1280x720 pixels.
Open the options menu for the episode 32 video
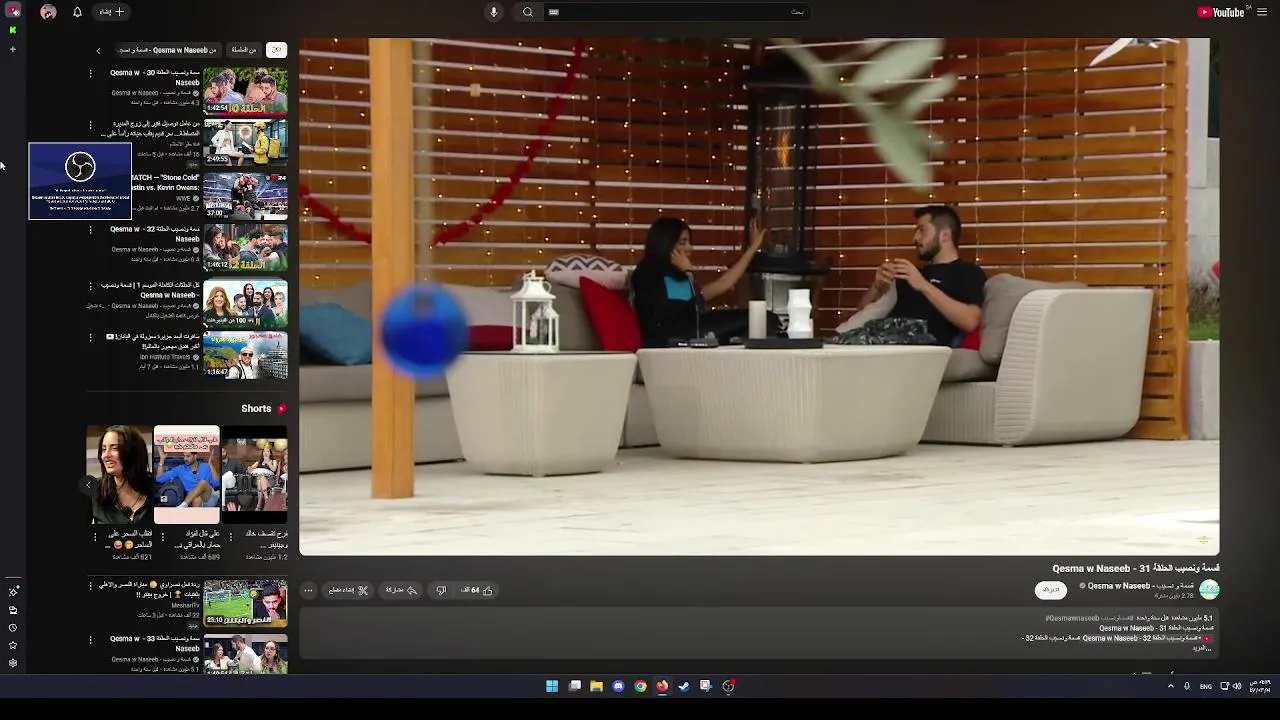pyautogui.click(x=90, y=230)
